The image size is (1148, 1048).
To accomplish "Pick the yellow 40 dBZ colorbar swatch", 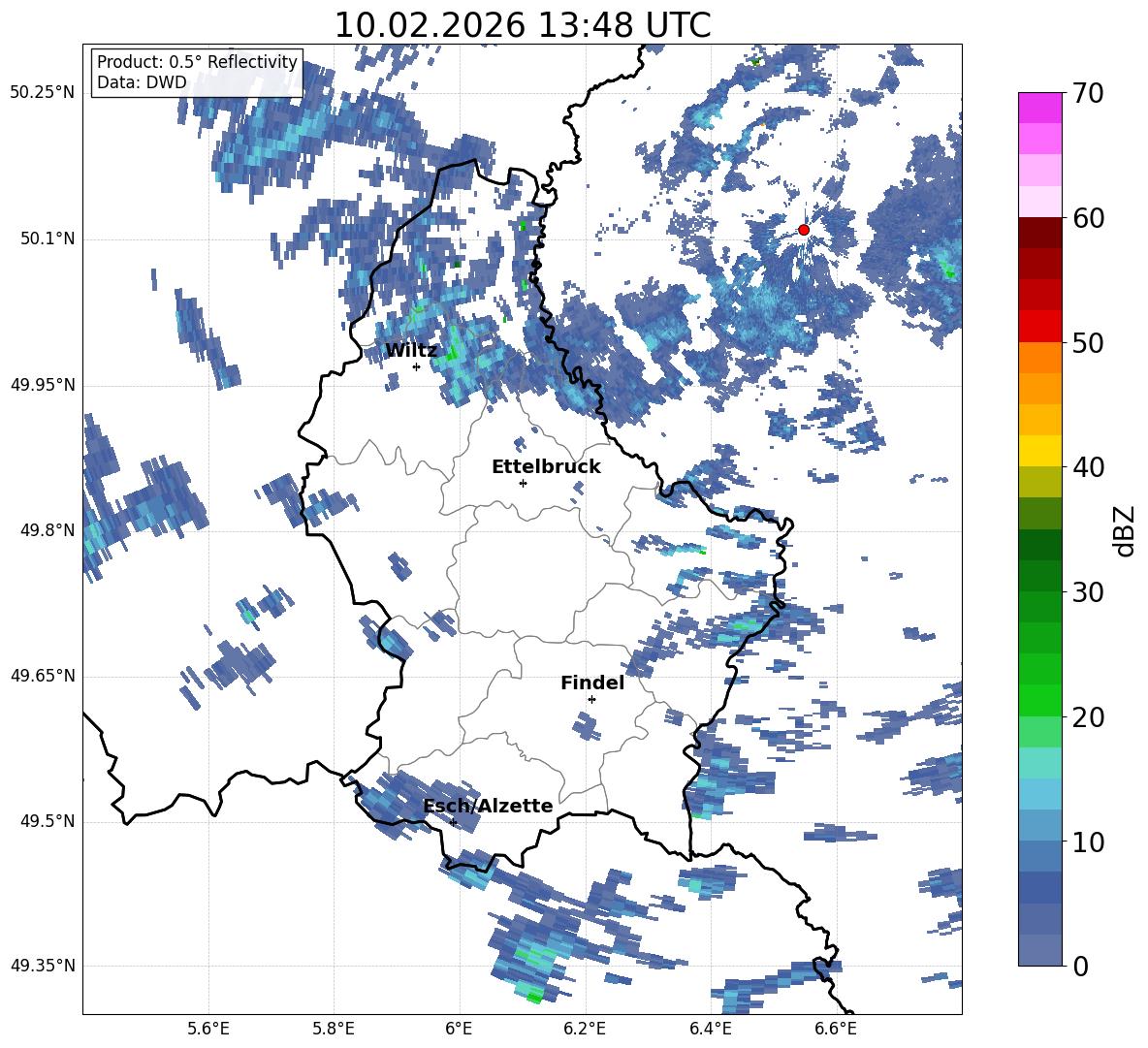I will click(x=1039, y=451).
